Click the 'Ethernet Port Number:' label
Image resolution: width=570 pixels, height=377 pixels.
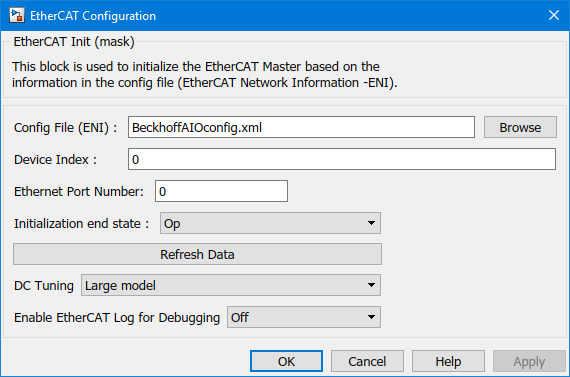click(79, 192)
